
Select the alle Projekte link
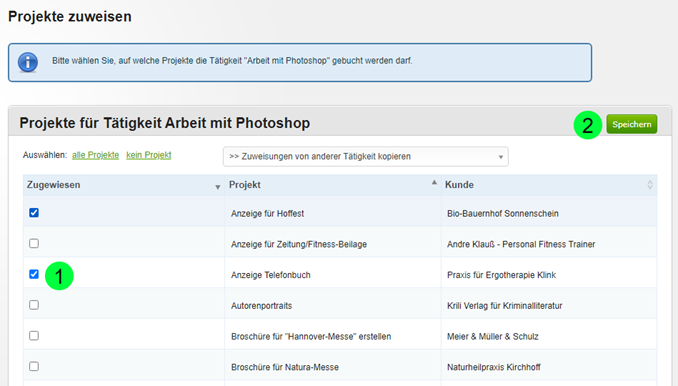[95, 155]
